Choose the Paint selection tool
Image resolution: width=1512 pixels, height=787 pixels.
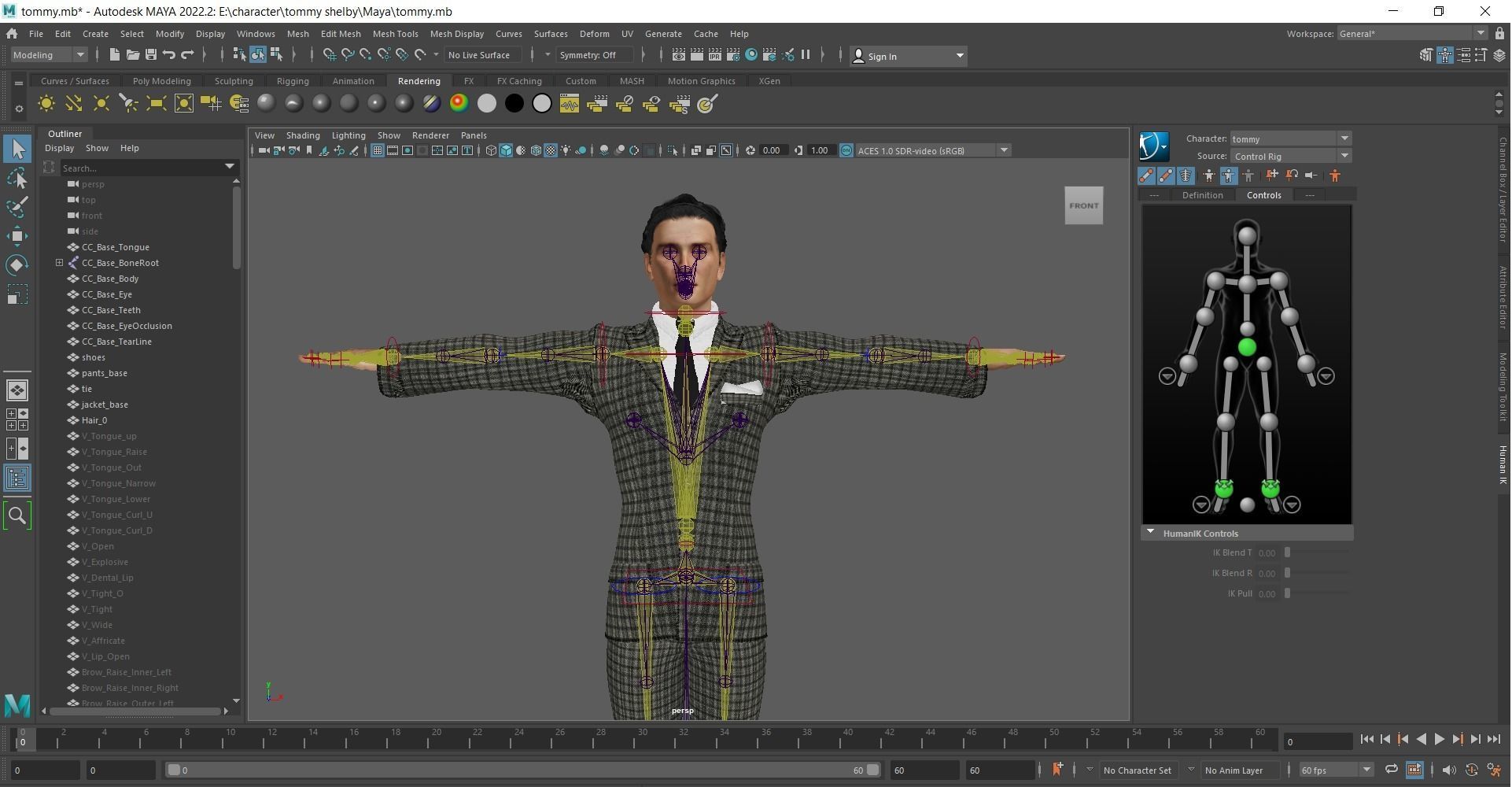17,207
